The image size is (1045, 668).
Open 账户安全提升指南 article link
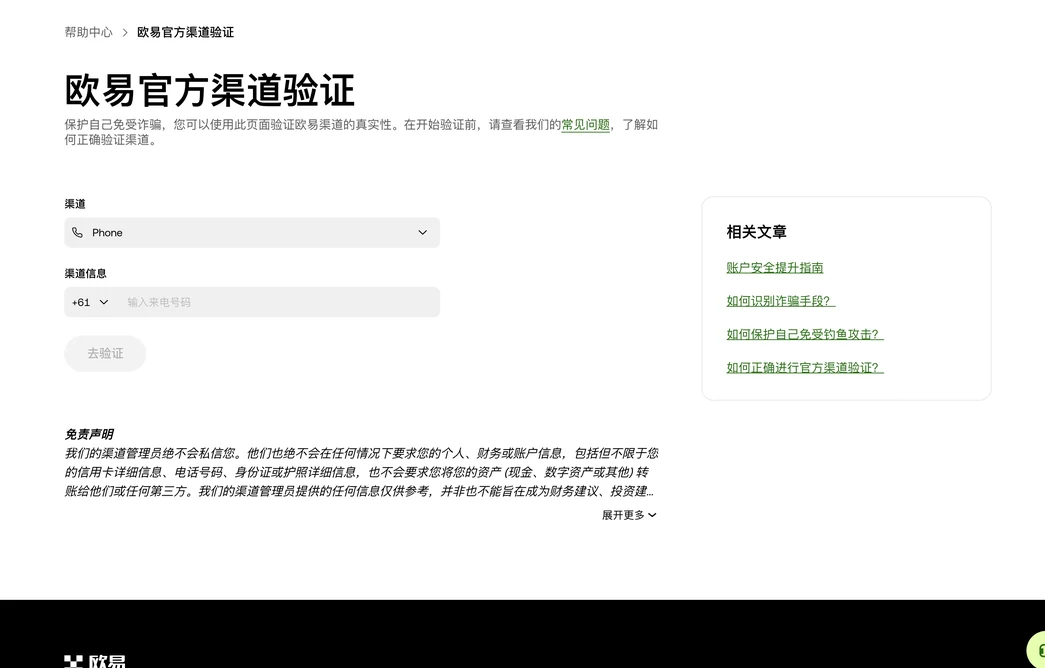(774, 267)
